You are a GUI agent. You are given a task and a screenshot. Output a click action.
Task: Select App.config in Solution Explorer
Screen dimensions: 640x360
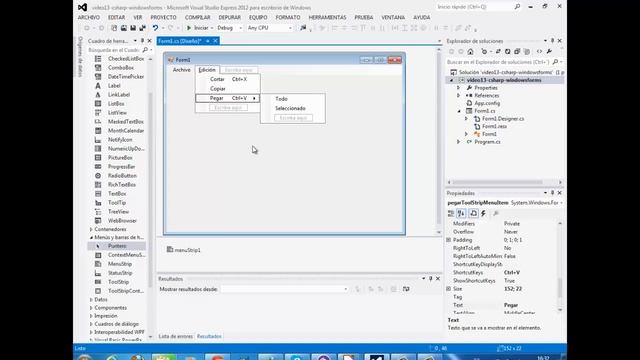point(487,103)
